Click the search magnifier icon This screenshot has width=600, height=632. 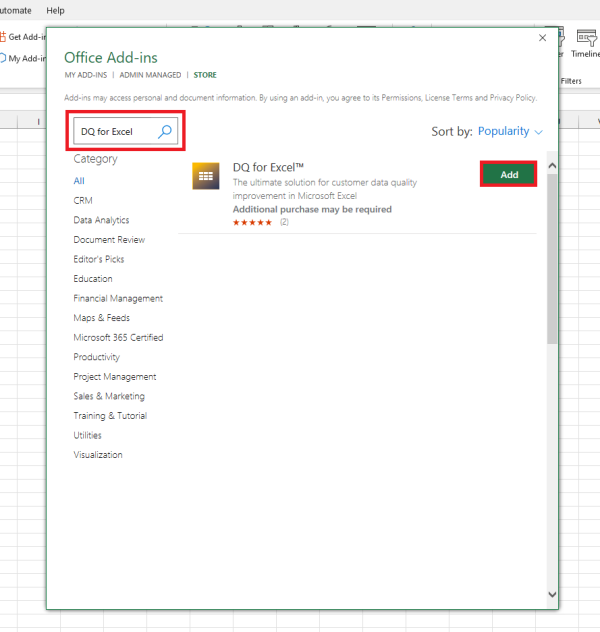(x=164, y=131)
